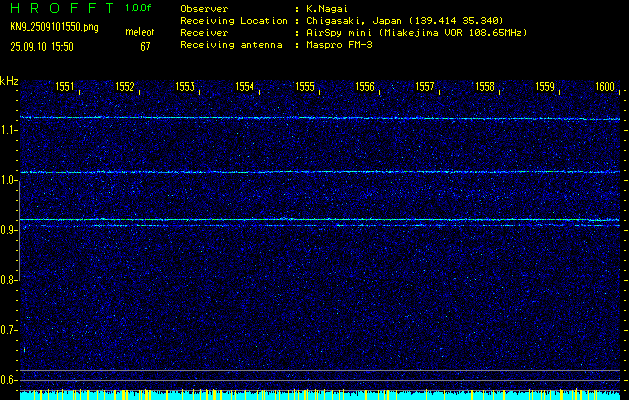Click the 1600 time marker
Image resolution: width=629 pixels, height=400 pixels.
605,87
